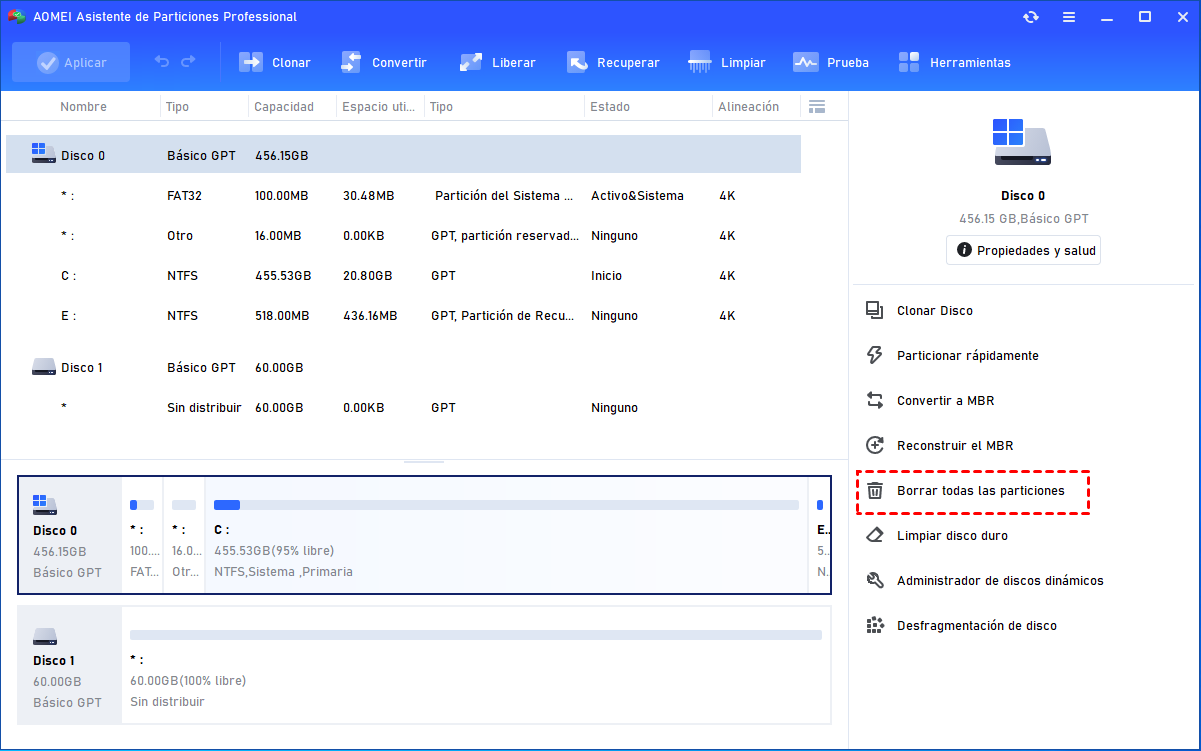
Task: Click the Propiedades y salud button
Action: point(1023,250)
